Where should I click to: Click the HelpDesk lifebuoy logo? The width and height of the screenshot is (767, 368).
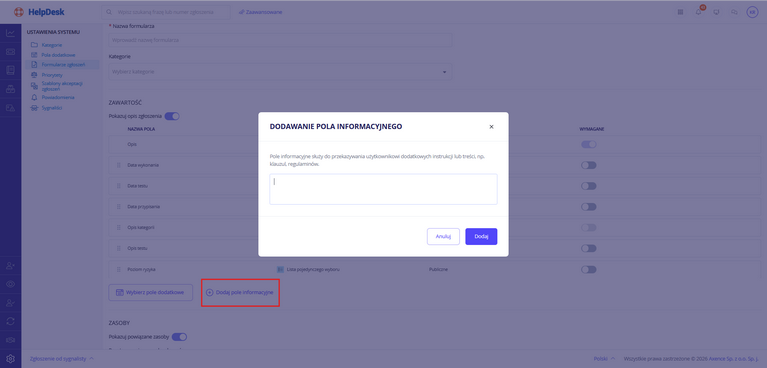point(19,12)
